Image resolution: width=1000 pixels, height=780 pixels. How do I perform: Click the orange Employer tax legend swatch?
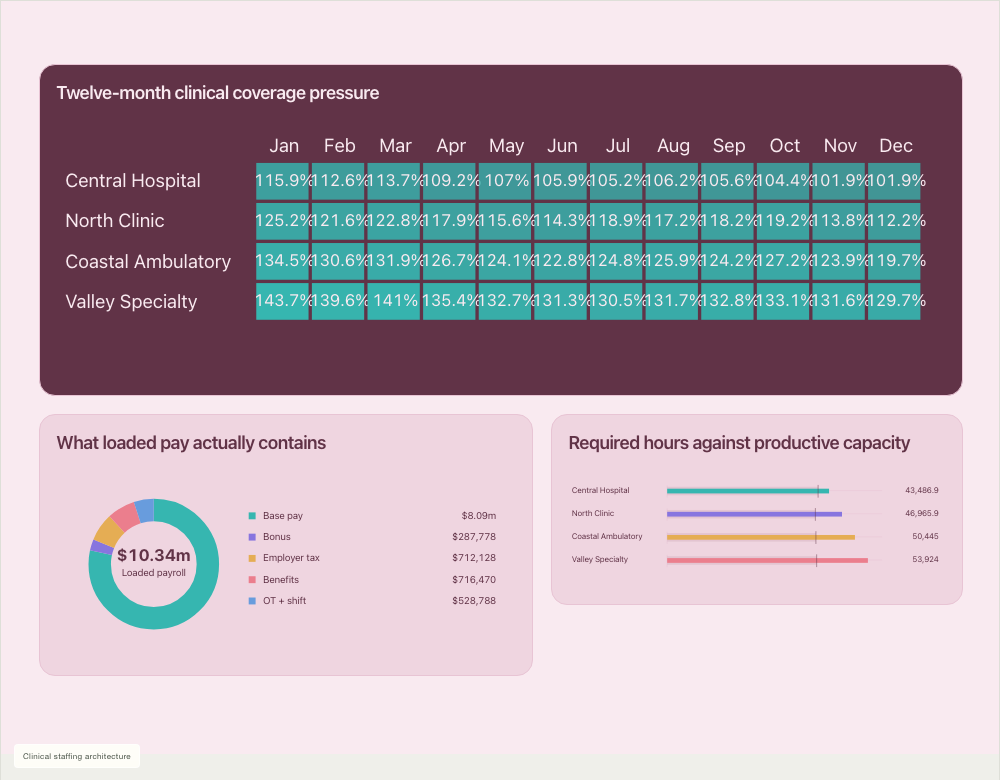[252, 558]
